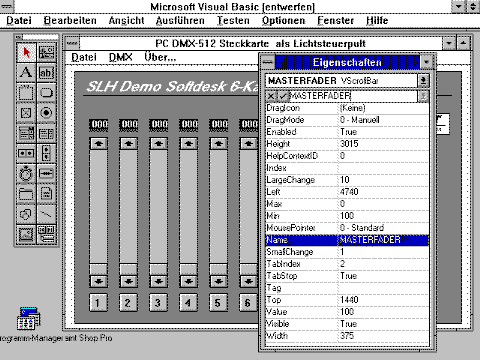Select the TextBox (ab) tool

pos(46,72)
